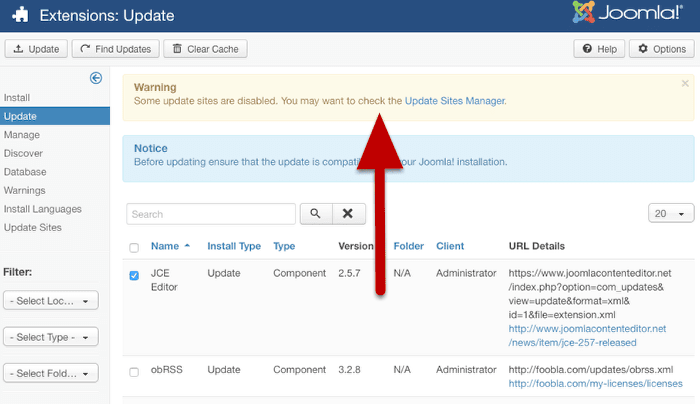Viewport: 700px width, 404px height.
Task: Collapse sidebar with left-arrow circle icon
Action: coord(96,78)
